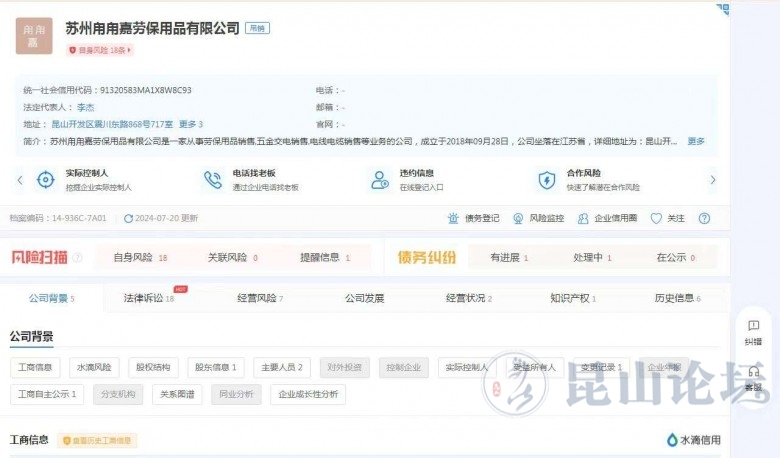Open the 客服 headset icon
The height and width of the screenshot is (458, 780).
pyautogui.click(x=753, y=372)
